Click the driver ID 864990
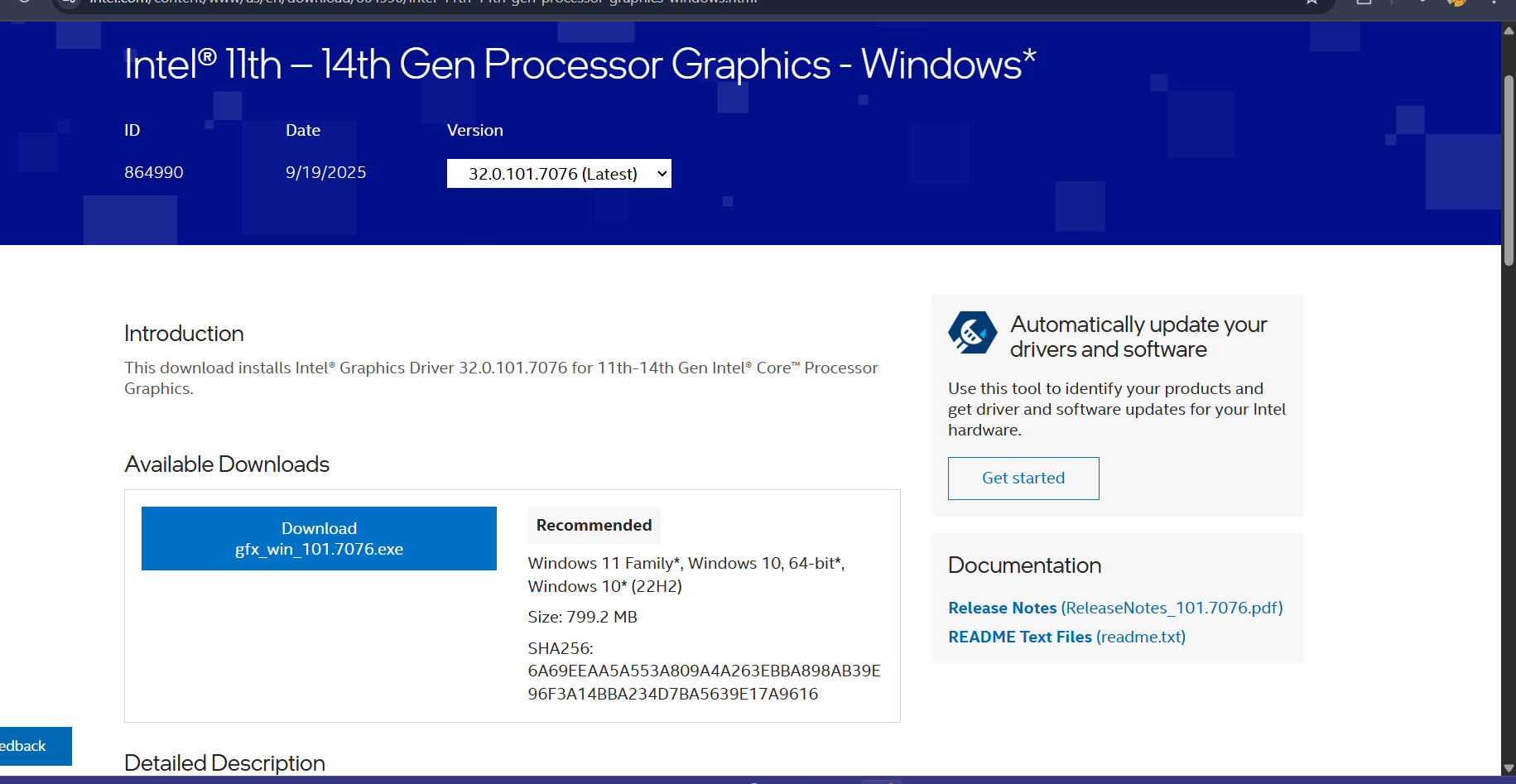This screenshot has height=784, width=1516. coord(154,172)
